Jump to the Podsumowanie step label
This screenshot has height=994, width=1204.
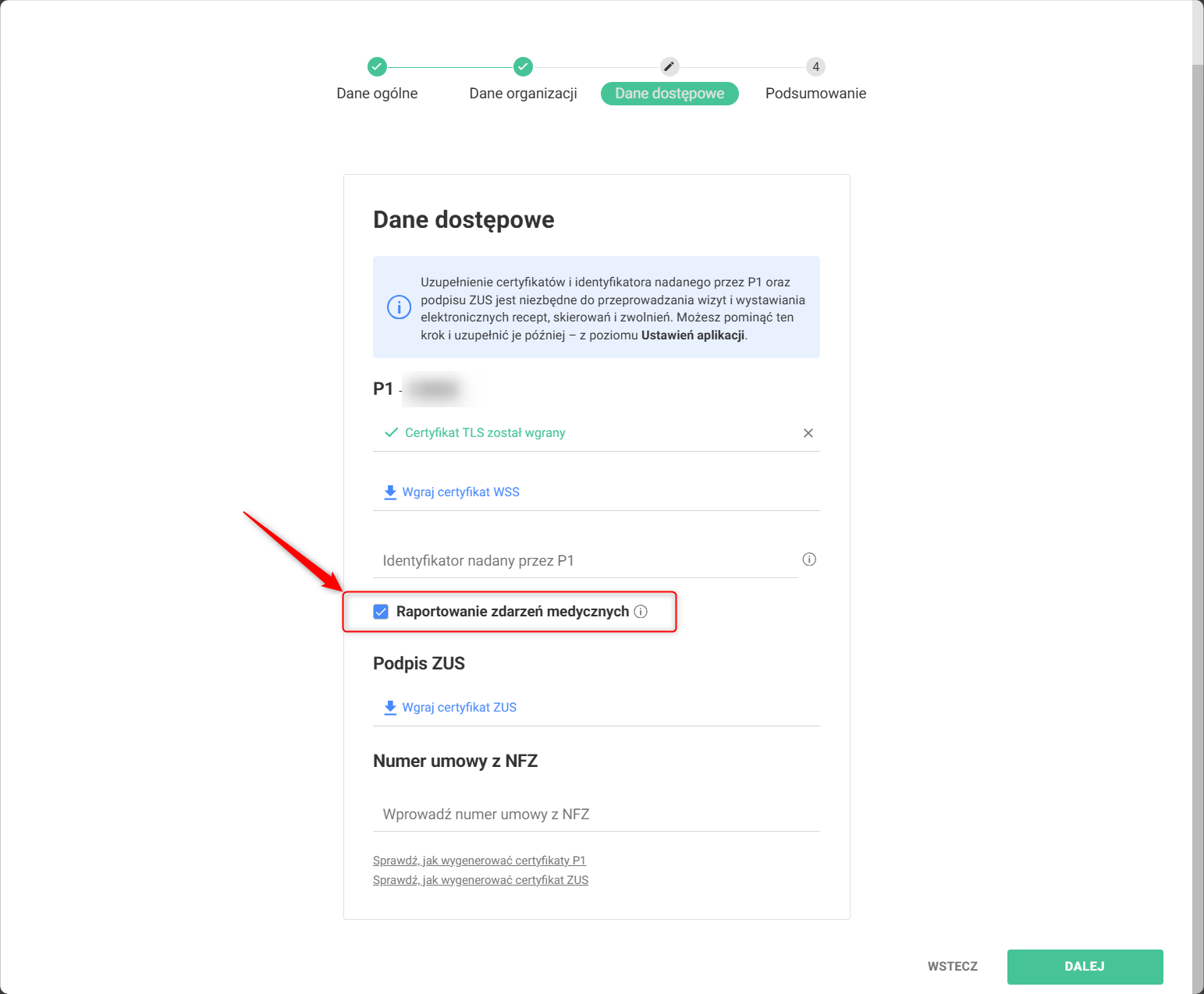tap(815, 94)
